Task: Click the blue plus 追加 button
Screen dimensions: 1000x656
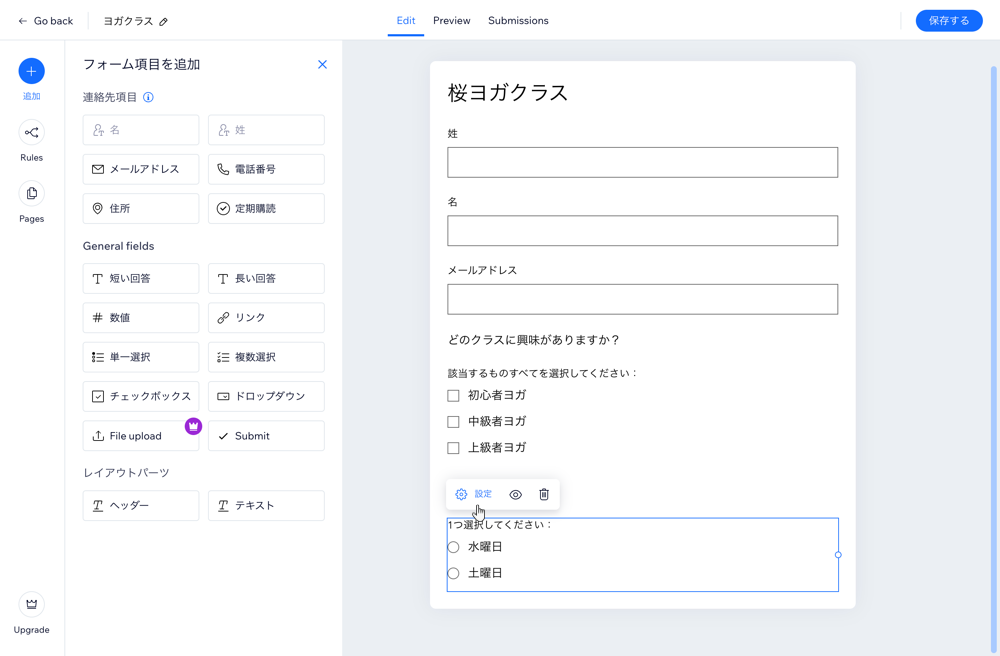Action: point(31,71)
